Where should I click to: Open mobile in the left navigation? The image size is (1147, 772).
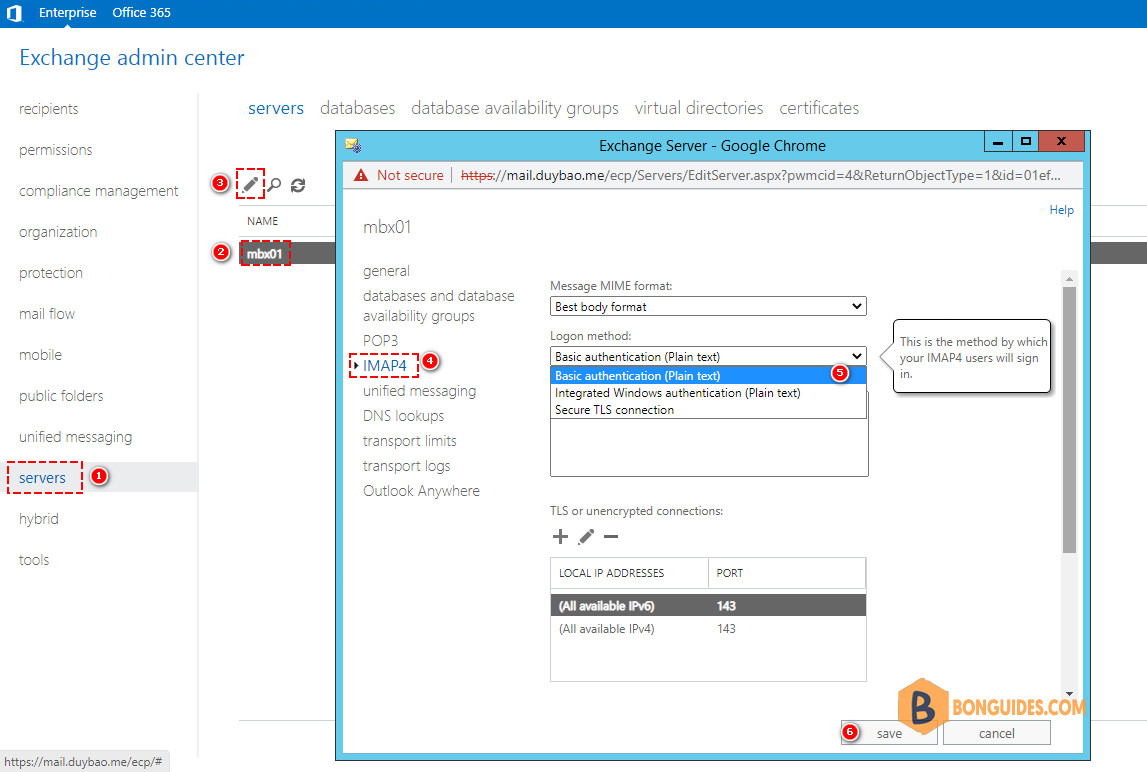click(x=40, y=355)
